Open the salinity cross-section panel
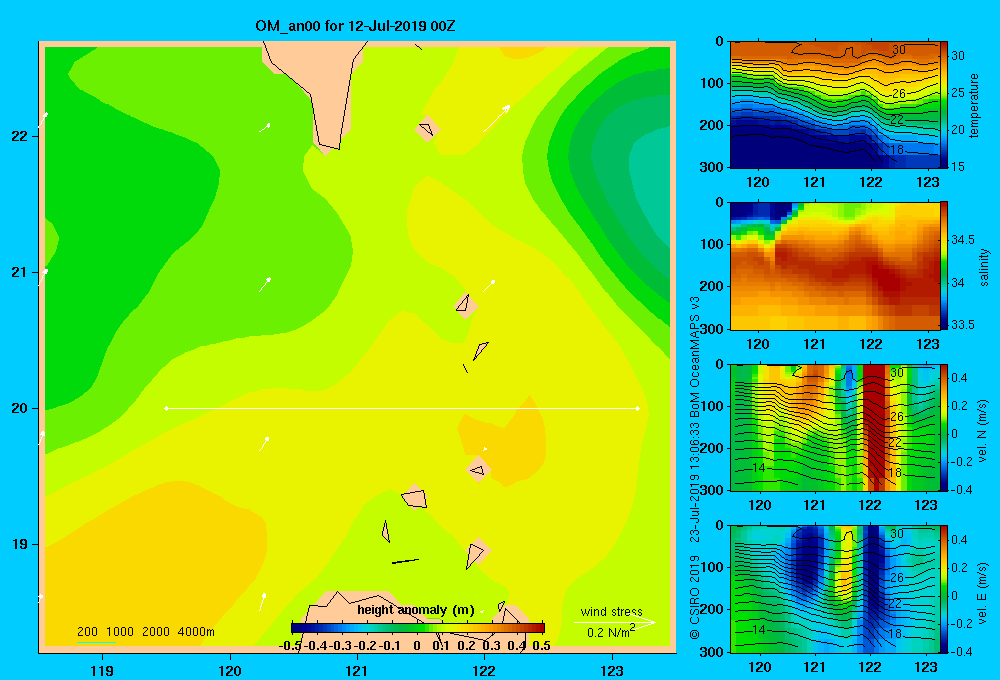This screenshot has height=680, width=1000. click(x=834, y=266)
